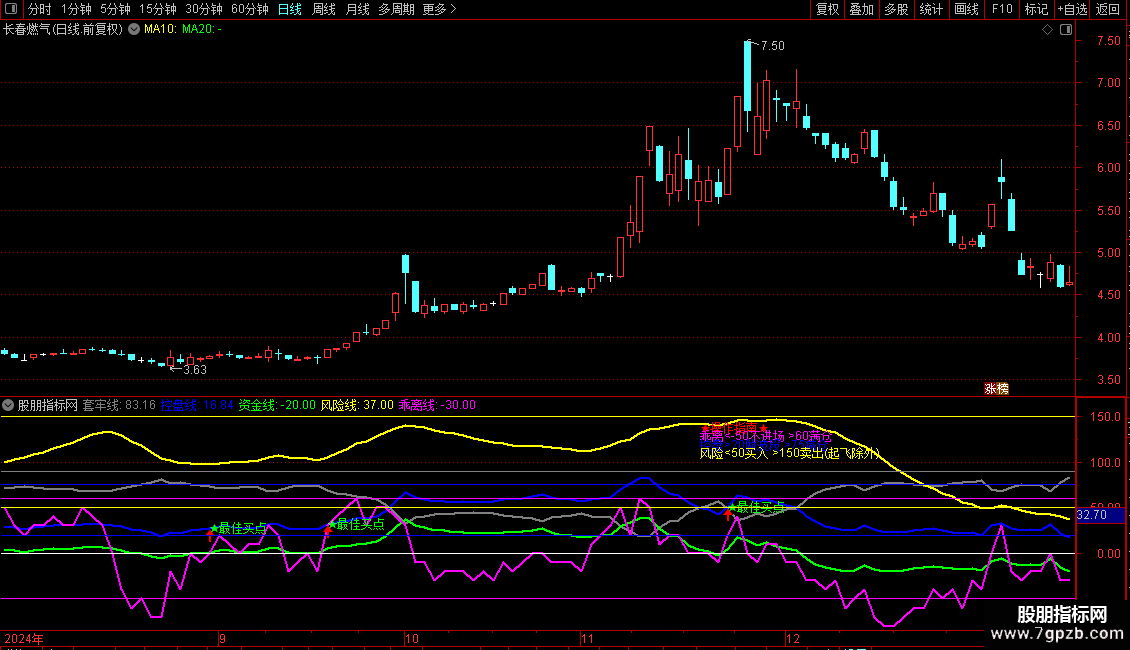
Task: Expand the 更多 timeframe options
Action: click(x=439, y=10)
